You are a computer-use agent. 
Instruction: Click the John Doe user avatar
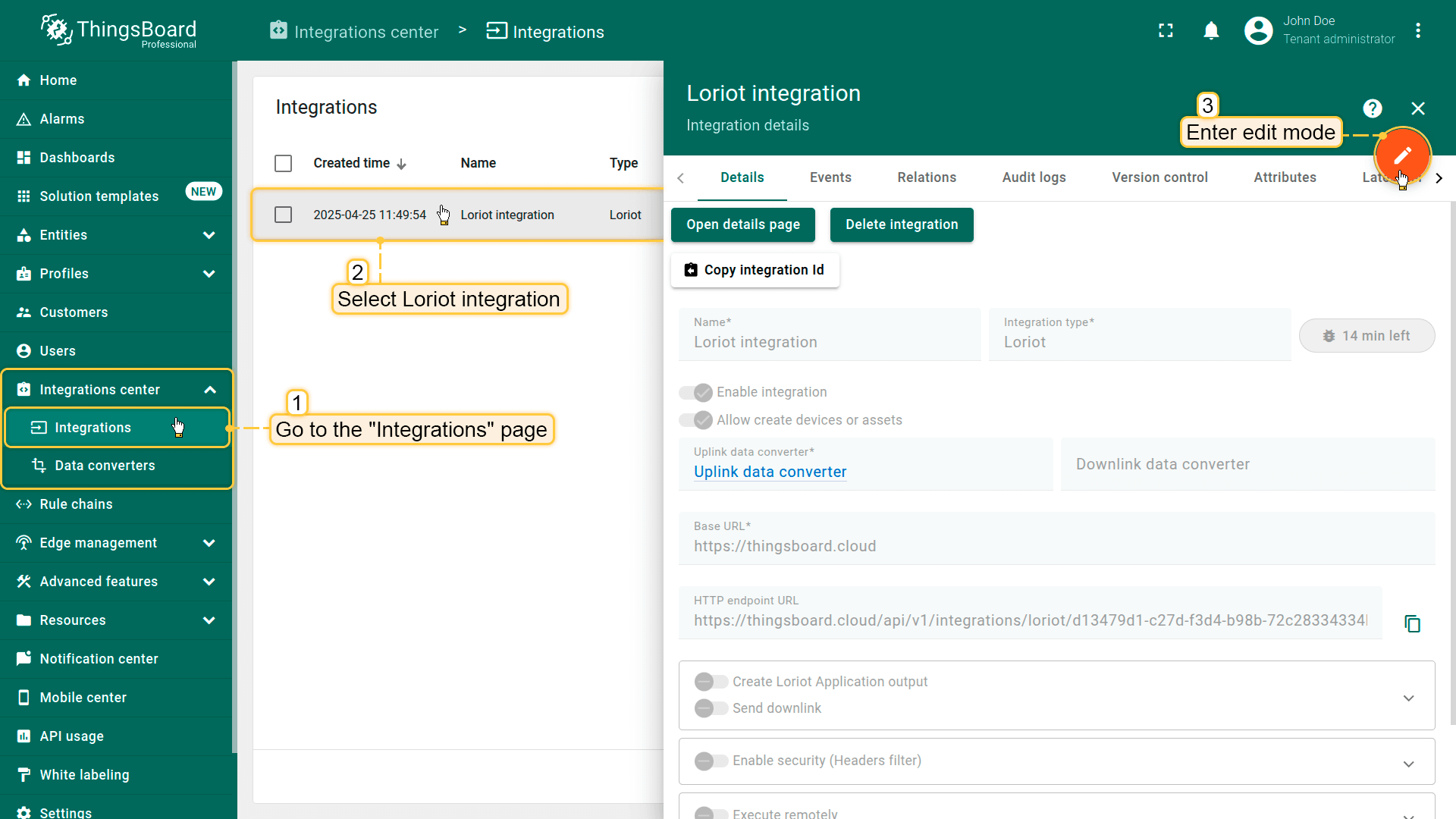tap(1258, 31)
